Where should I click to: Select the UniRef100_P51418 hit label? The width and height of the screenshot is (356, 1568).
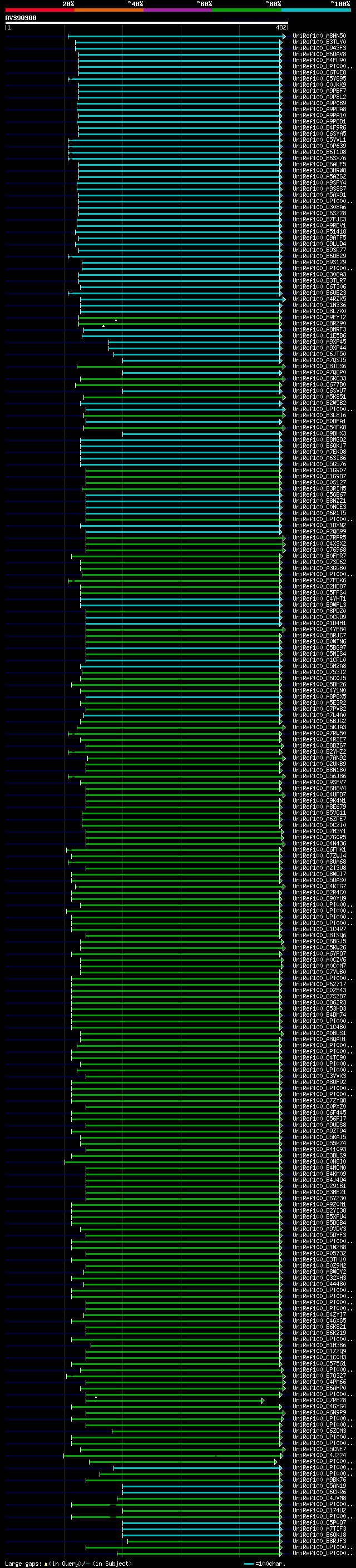pyautogui.click(x=319, y=232)
